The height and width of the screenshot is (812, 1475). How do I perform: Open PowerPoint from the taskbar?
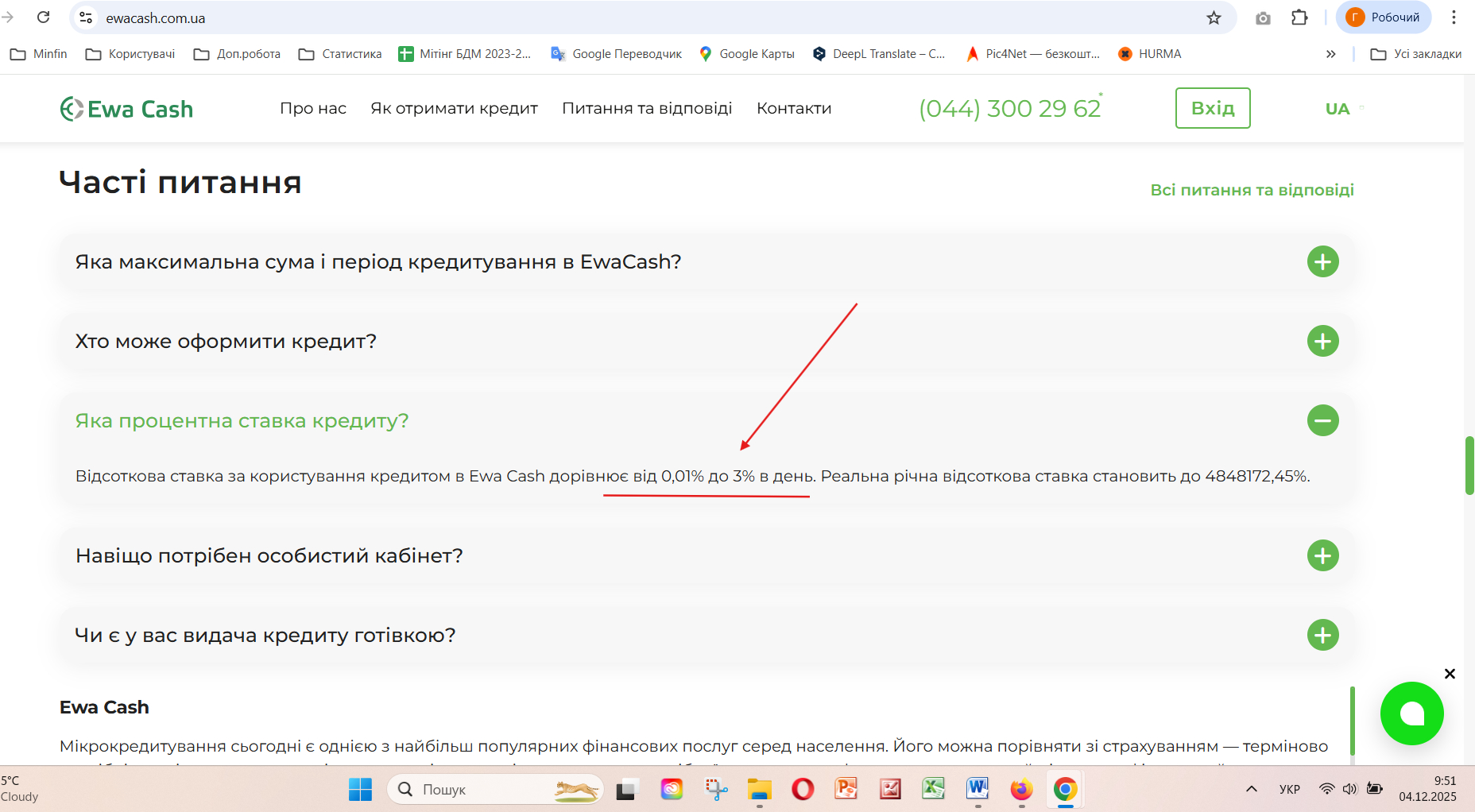(846, 789)
